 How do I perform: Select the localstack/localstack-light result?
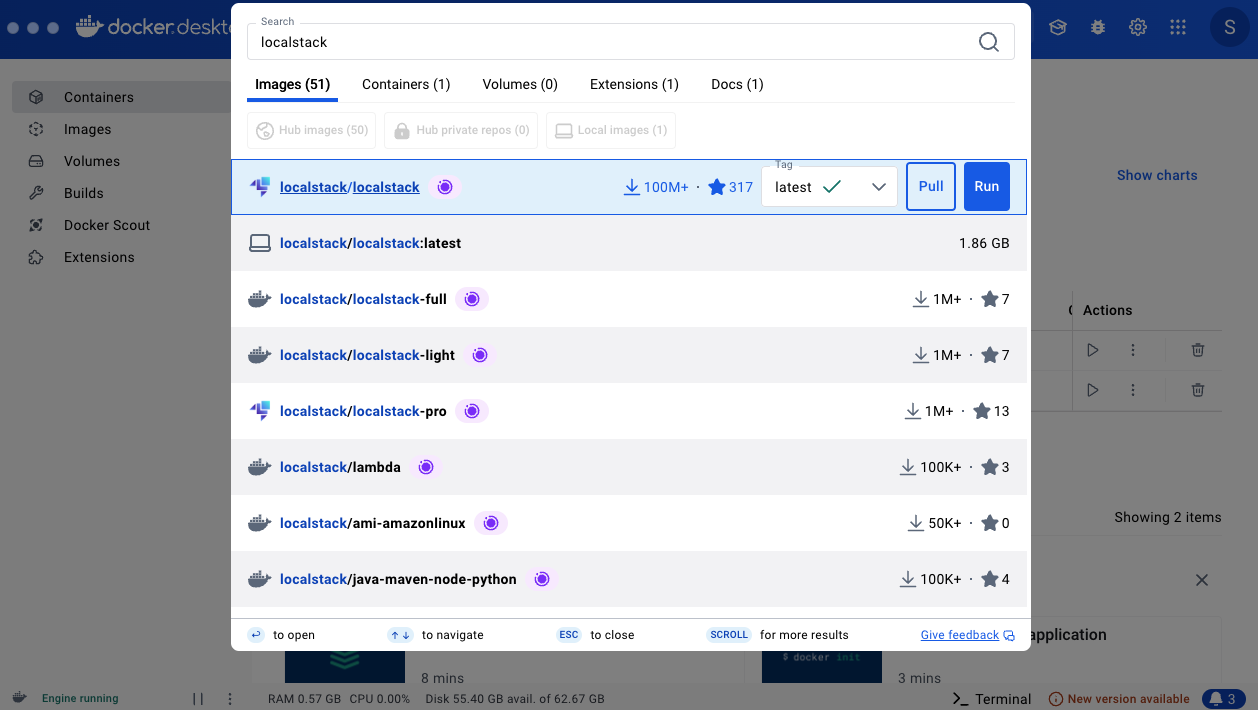click(629, 355)
